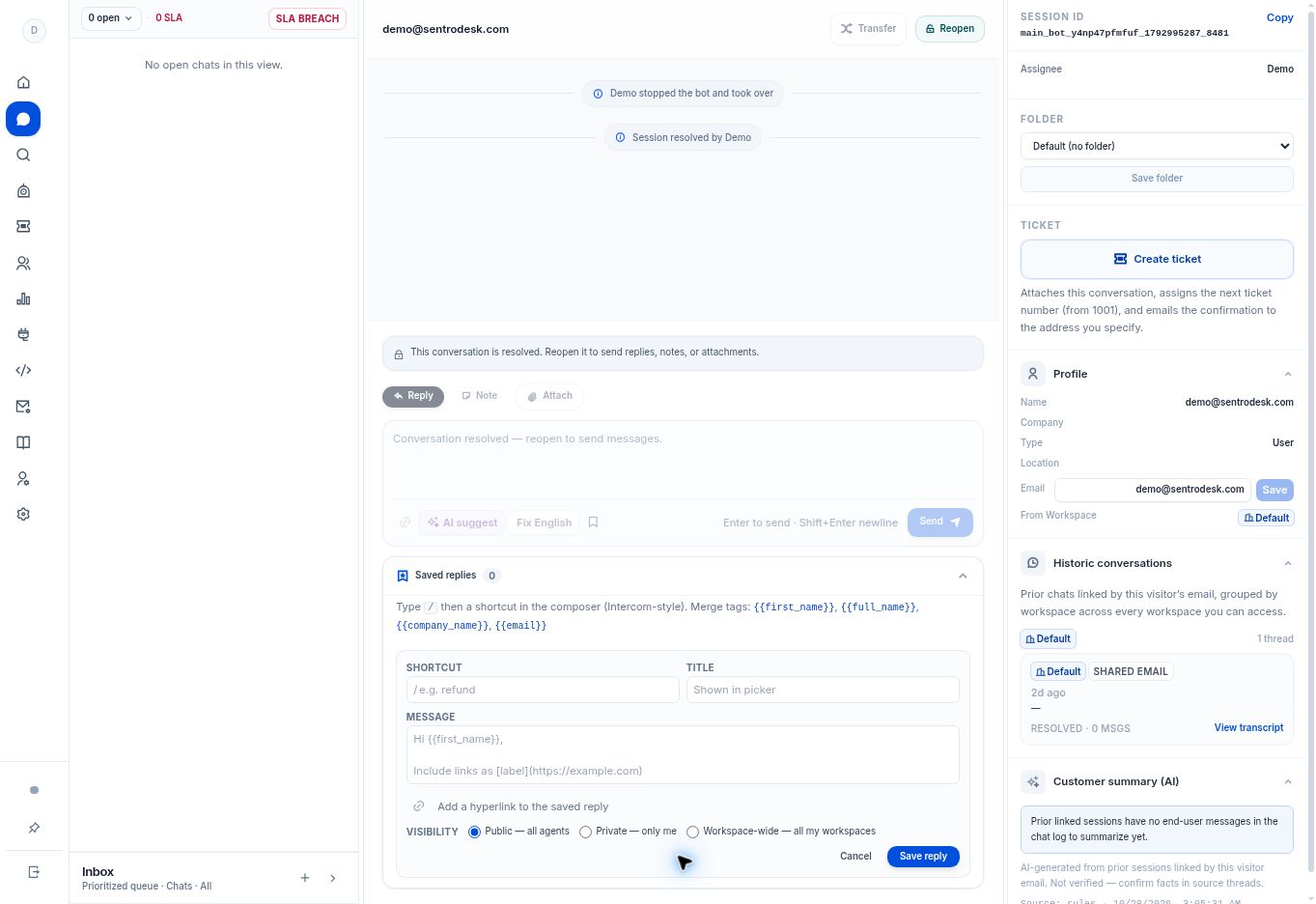Click the Profile person icon

[1033, 374]
